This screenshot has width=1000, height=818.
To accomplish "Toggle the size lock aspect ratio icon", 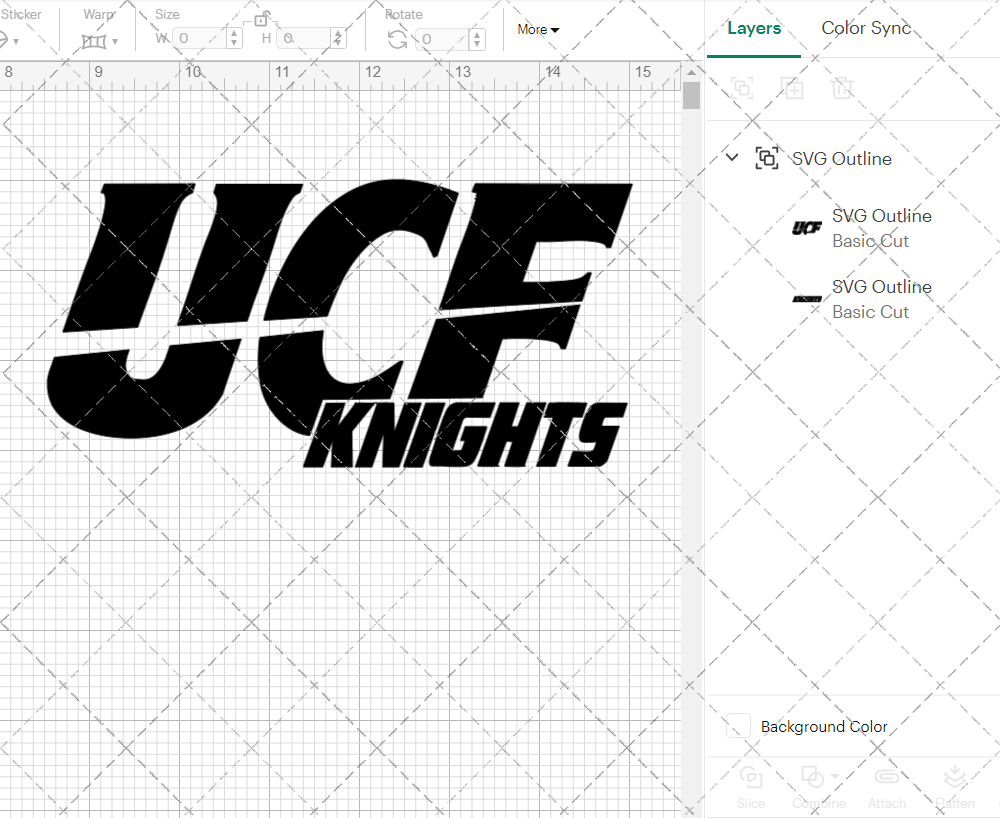I will [x=262, y=17].
